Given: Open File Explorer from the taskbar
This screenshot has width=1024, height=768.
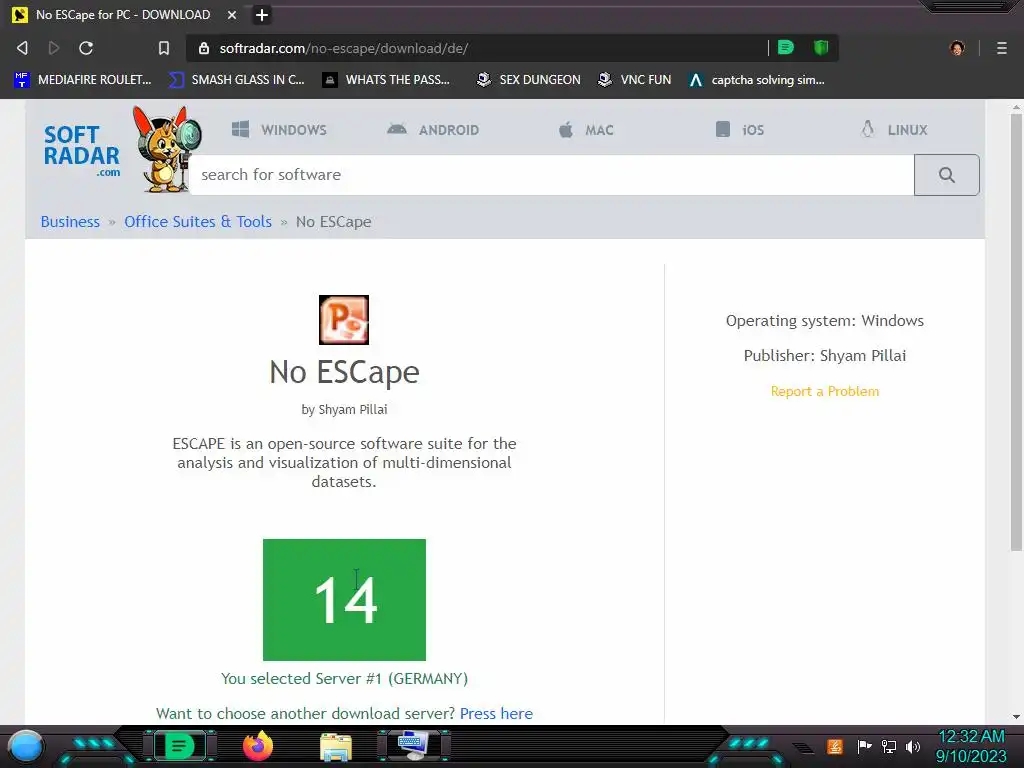Looking at the screenshot, I should (336, 746).
